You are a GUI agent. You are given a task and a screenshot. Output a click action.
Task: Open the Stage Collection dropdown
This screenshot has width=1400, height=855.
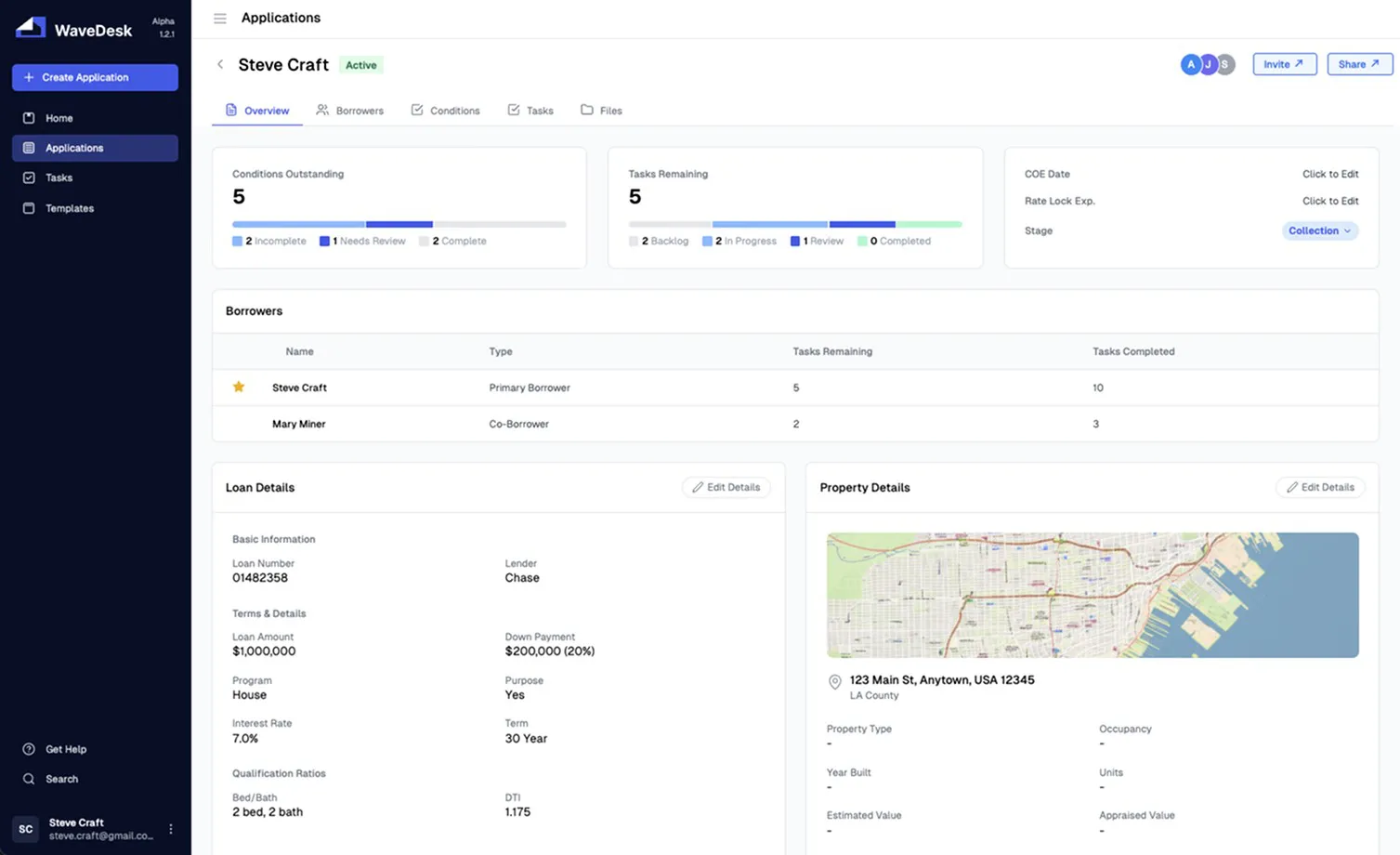1319,230
